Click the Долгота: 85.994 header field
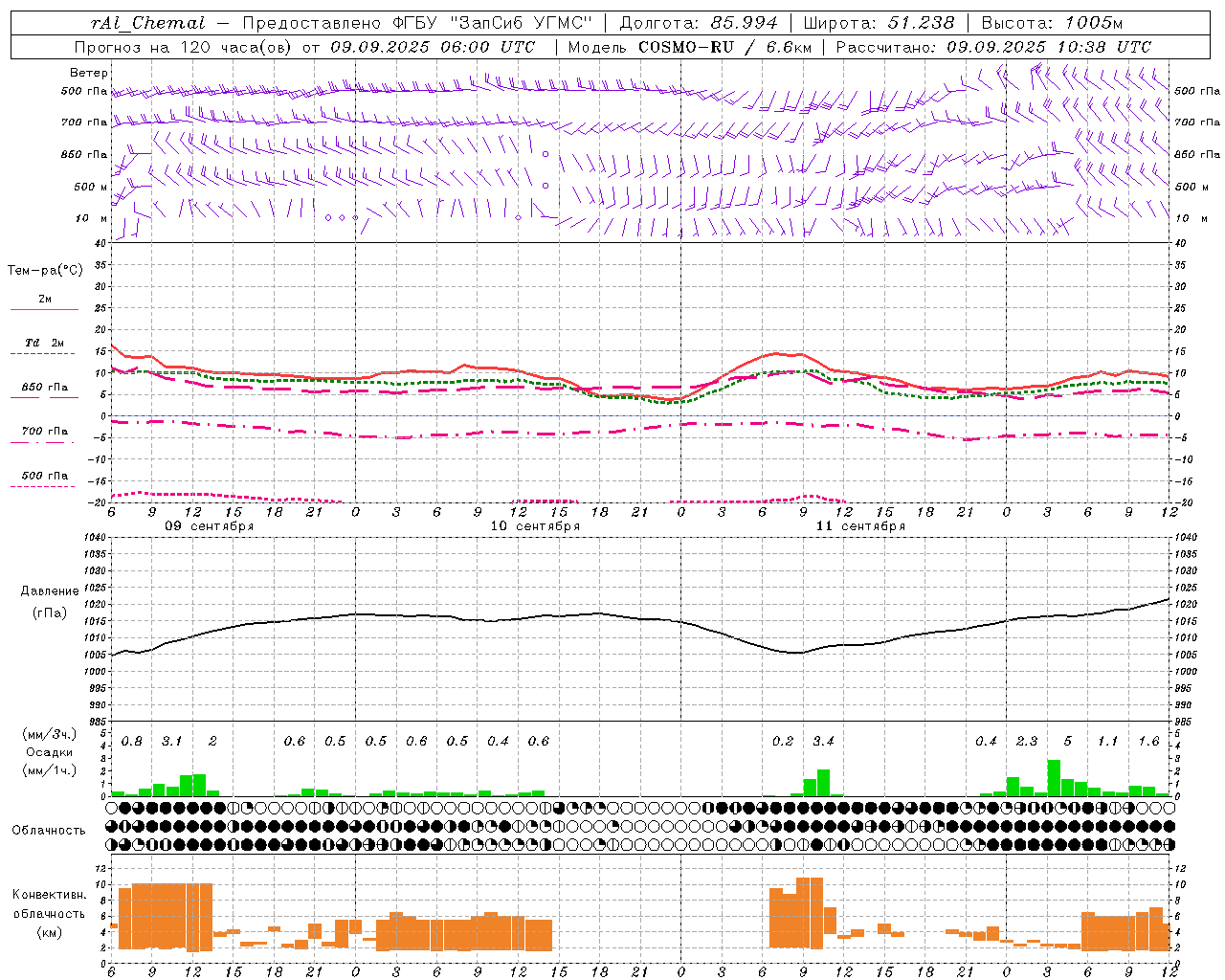 click(700, 23)
